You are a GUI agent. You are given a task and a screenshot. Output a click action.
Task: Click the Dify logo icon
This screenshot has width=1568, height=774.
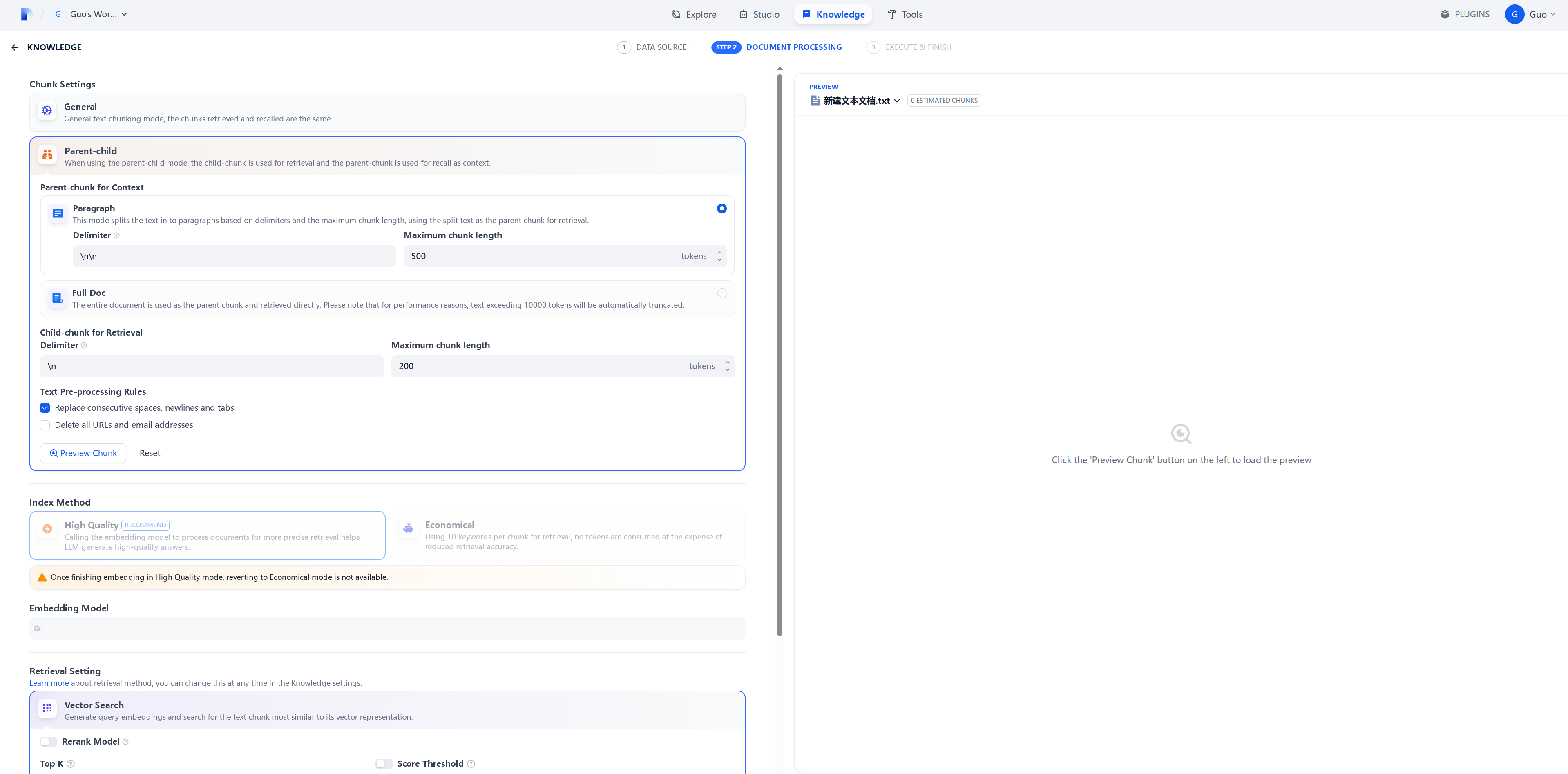pyautogui.click(x=26, y=14)
